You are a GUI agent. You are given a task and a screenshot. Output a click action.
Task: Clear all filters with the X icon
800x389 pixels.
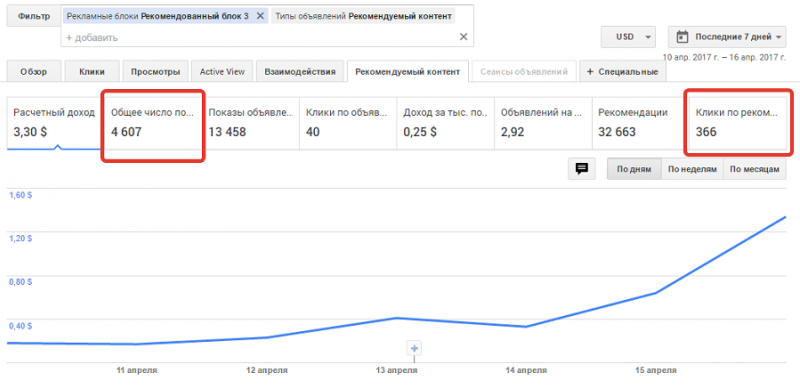click(x=463, y=37)
